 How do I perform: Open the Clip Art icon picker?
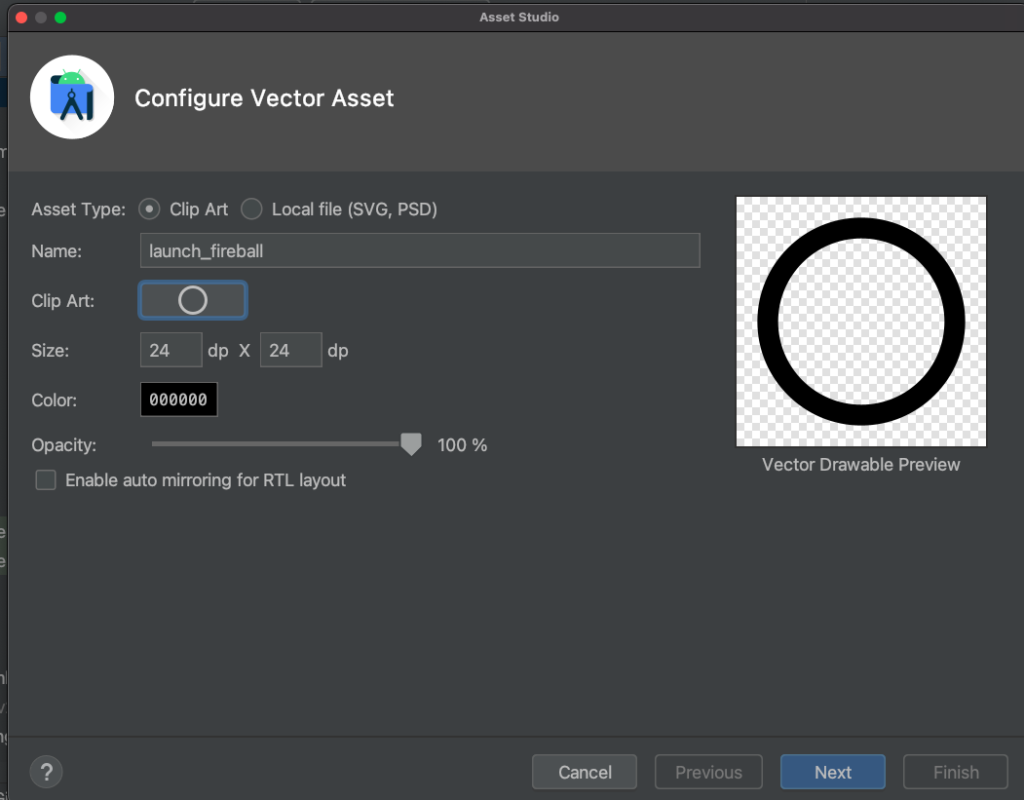coord(192,300)
